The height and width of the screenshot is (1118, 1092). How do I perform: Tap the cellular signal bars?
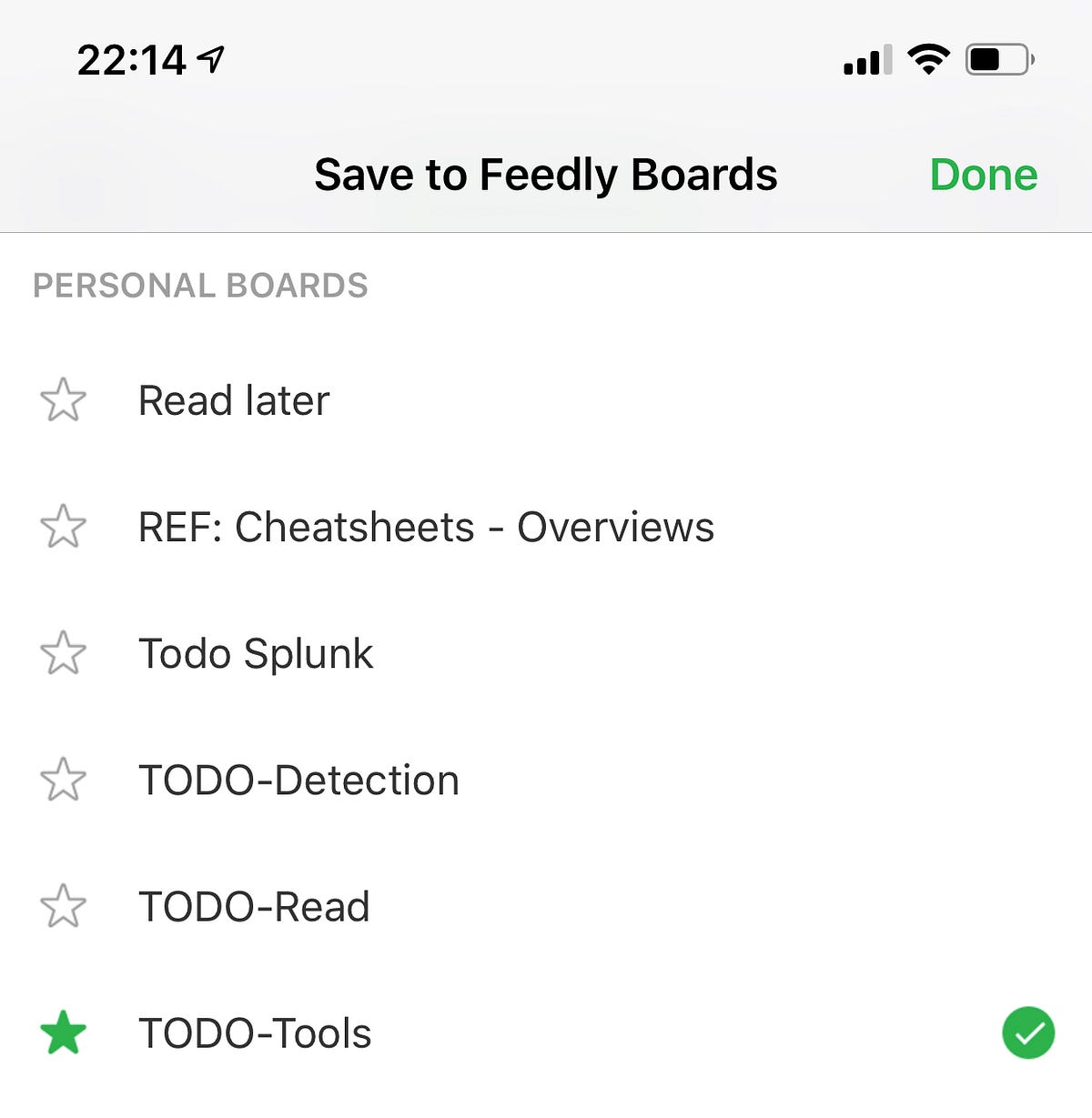click(x=867, y=61)
